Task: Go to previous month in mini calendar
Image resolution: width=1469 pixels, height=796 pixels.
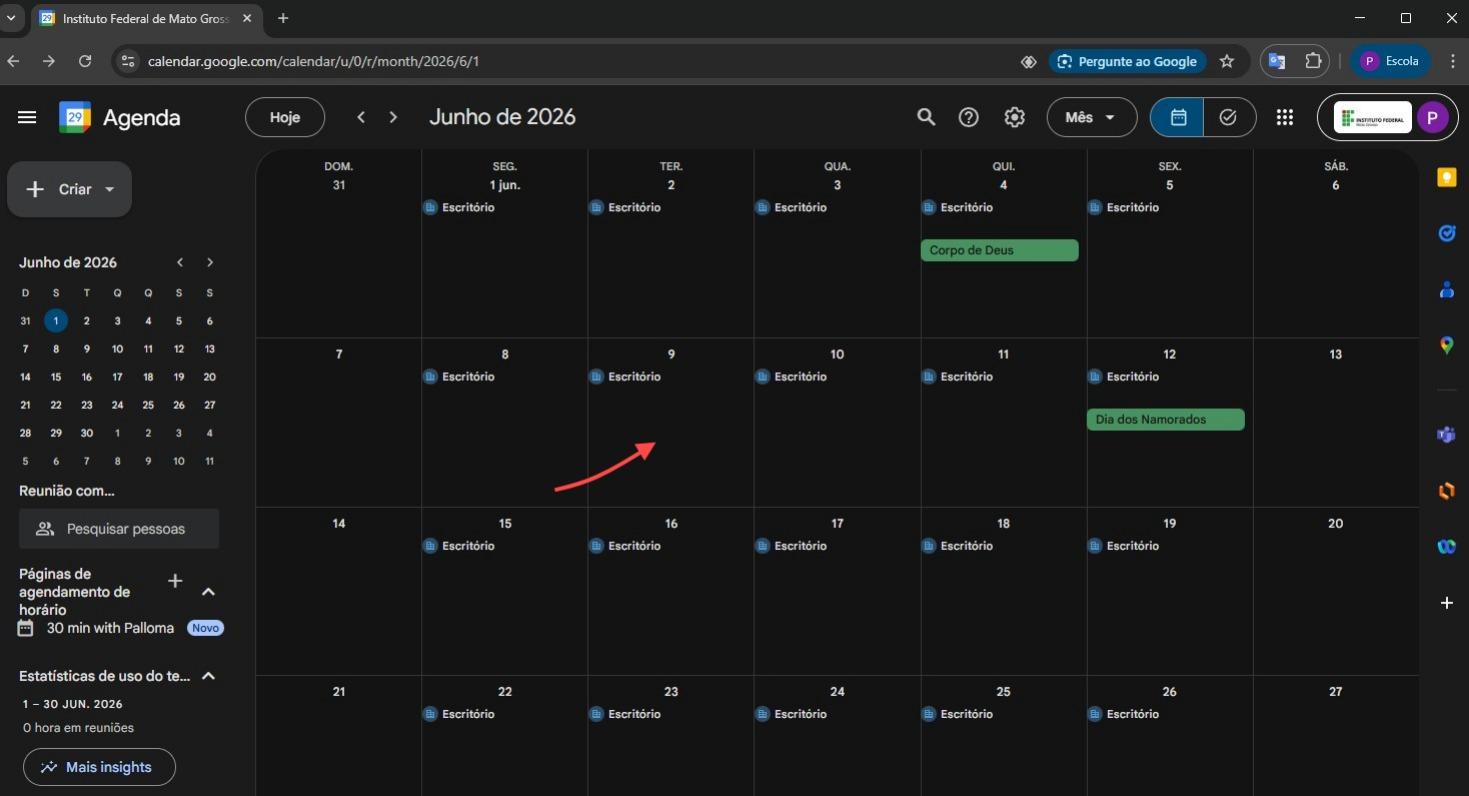Action: coord(180,262)
